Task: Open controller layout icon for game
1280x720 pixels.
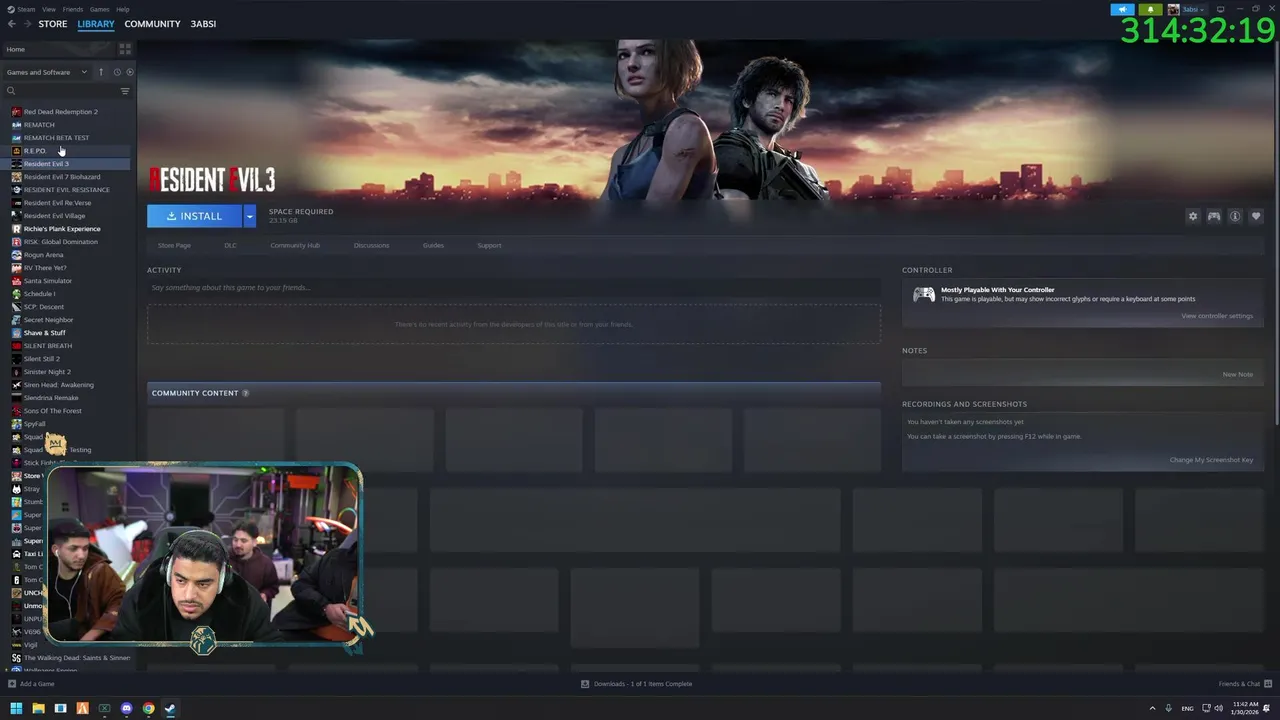Action: (x=1214, y=216)
